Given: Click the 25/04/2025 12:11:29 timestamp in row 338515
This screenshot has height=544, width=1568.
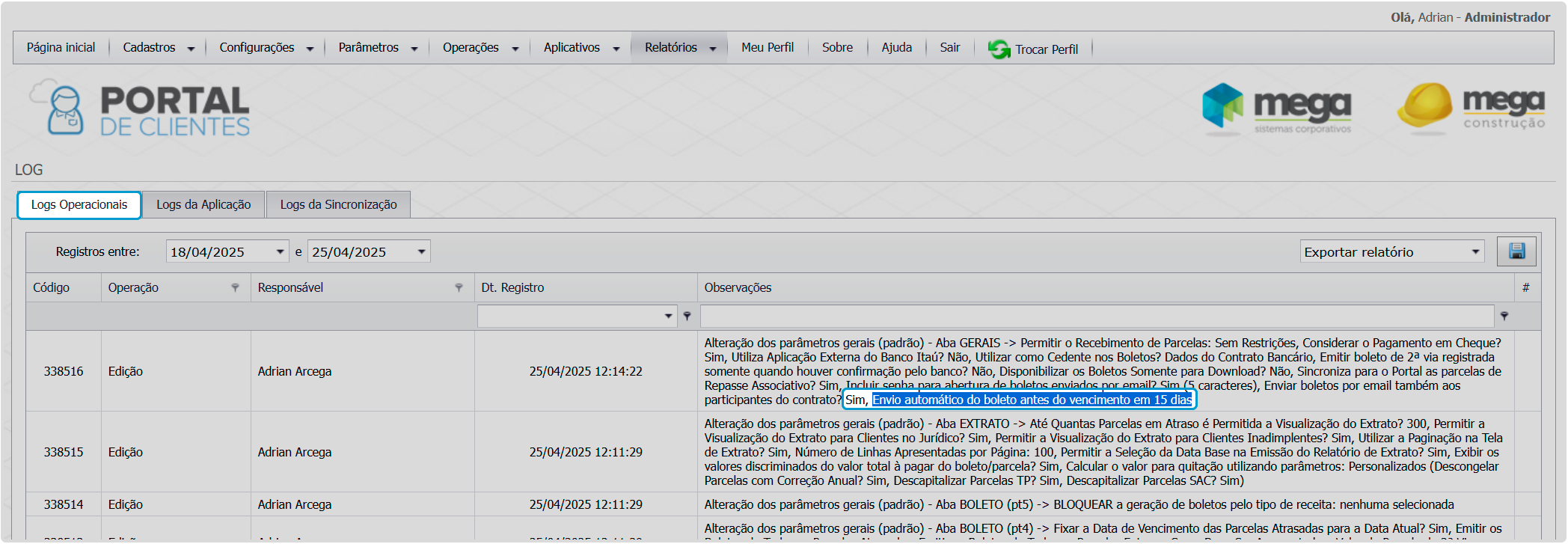Looking at the screenshot, I should point(586,452).
